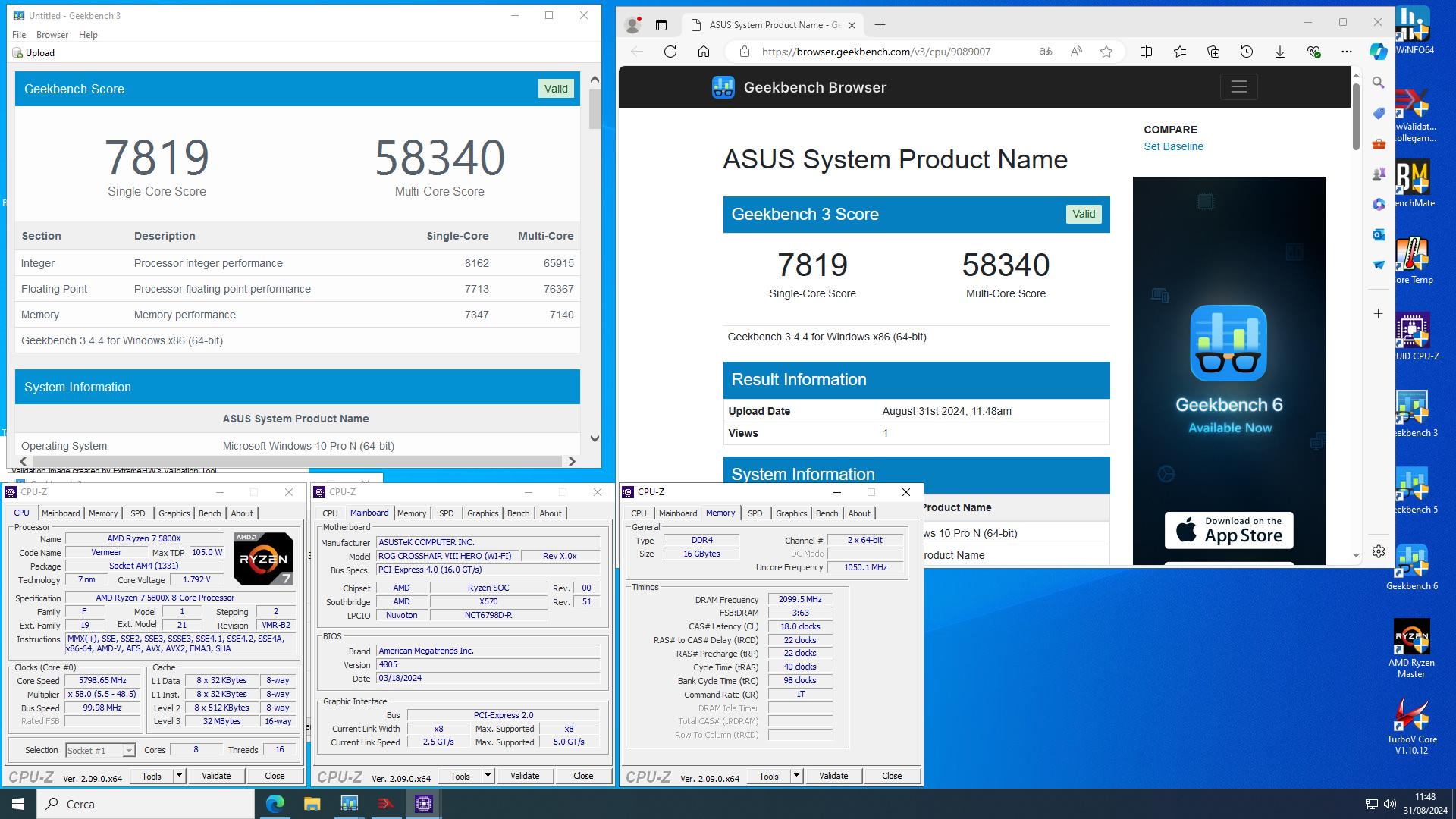
Task: Click translate icon in address bar
Action: tap(1046, 52)
